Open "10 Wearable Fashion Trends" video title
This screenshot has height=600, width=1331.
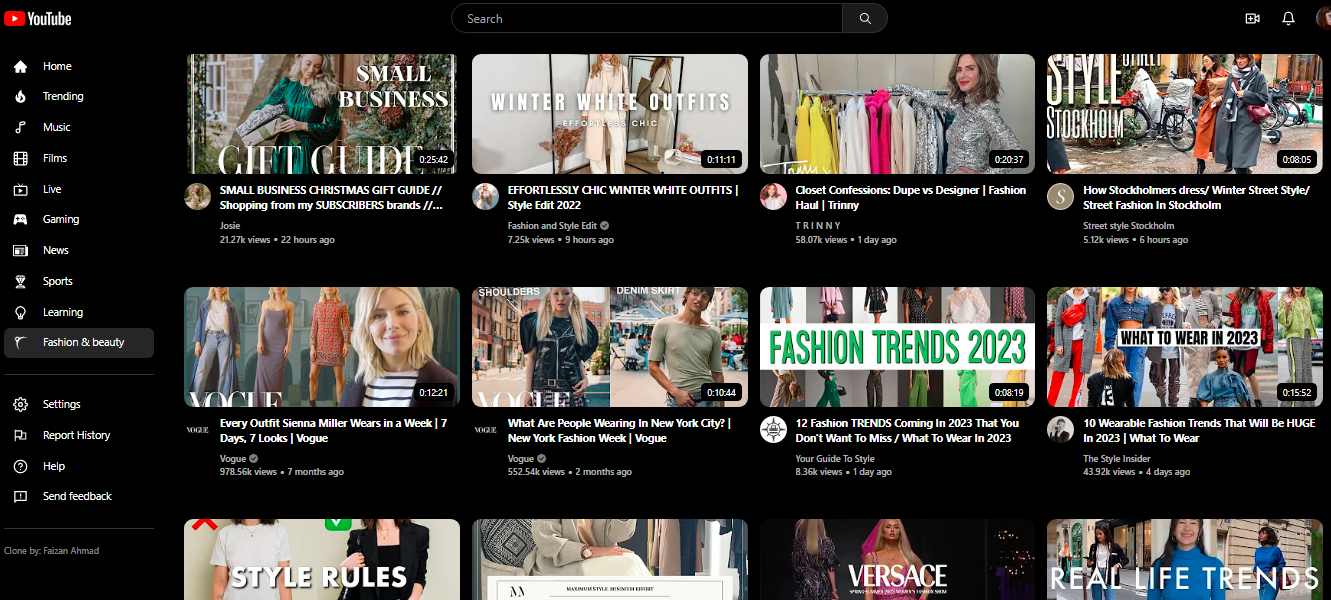pos(1199,431)
